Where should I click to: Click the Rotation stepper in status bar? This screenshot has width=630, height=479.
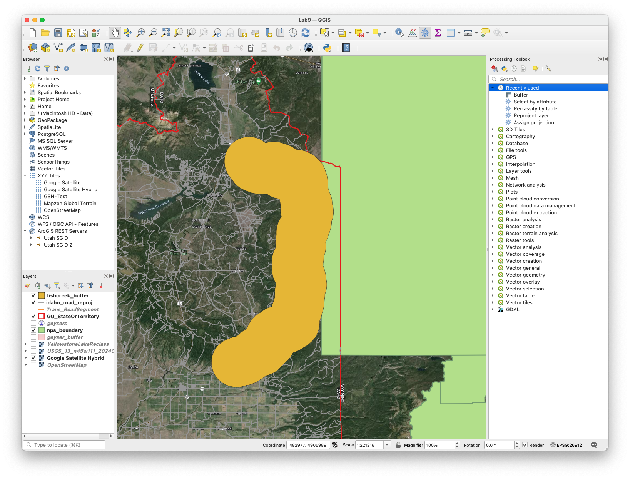pos(517,445)
